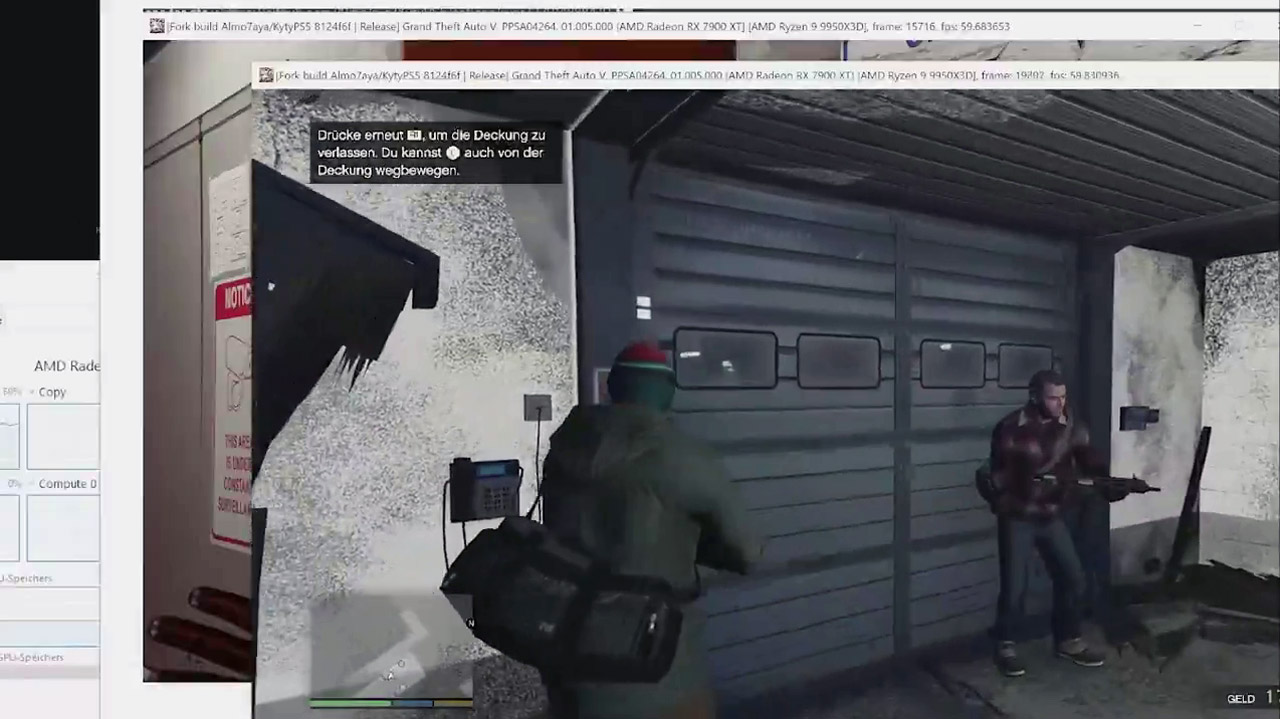Click the GELD money label
The height and width of the screenshot is (719, 1280).
1241,699
